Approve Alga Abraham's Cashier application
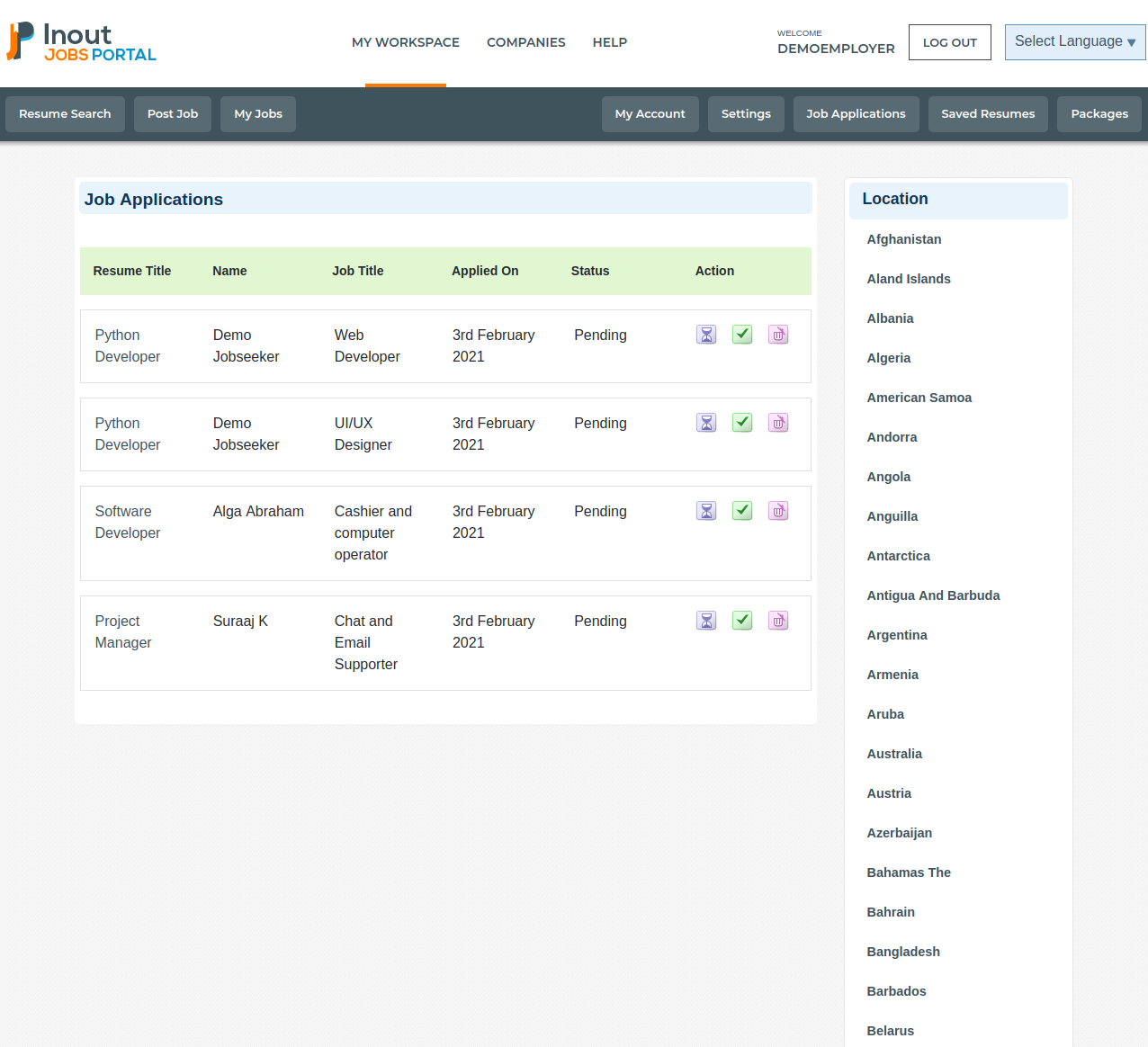Viewport: 1148px width, 1047px height. pyautogui.click(x=741, y=510)
